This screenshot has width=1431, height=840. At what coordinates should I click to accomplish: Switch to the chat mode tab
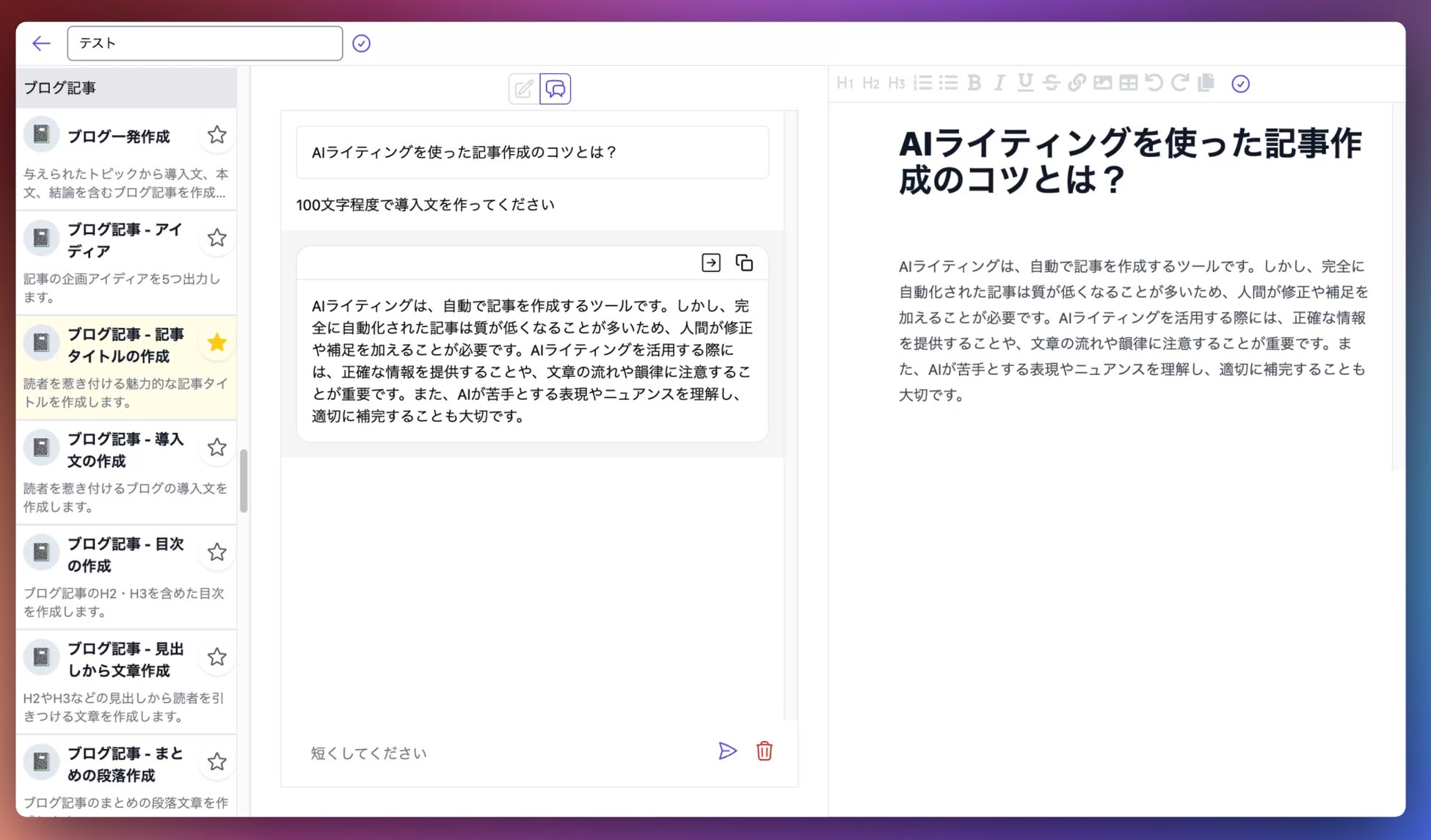[556, 89]
